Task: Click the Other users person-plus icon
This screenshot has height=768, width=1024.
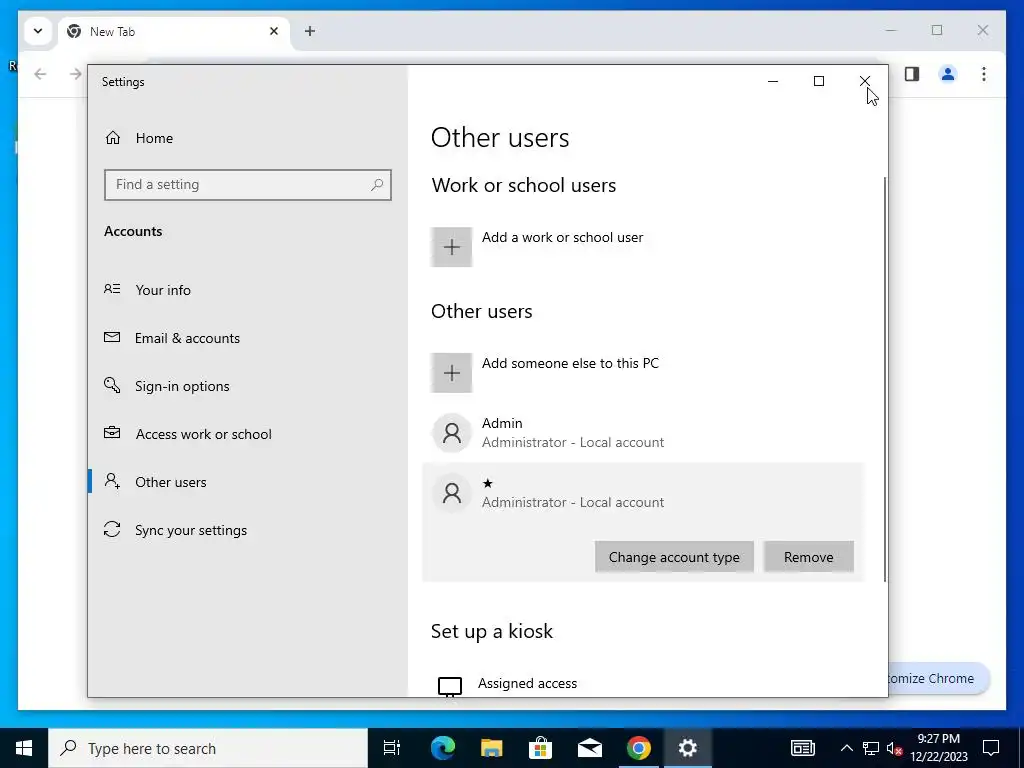Action: pos(112,481)
